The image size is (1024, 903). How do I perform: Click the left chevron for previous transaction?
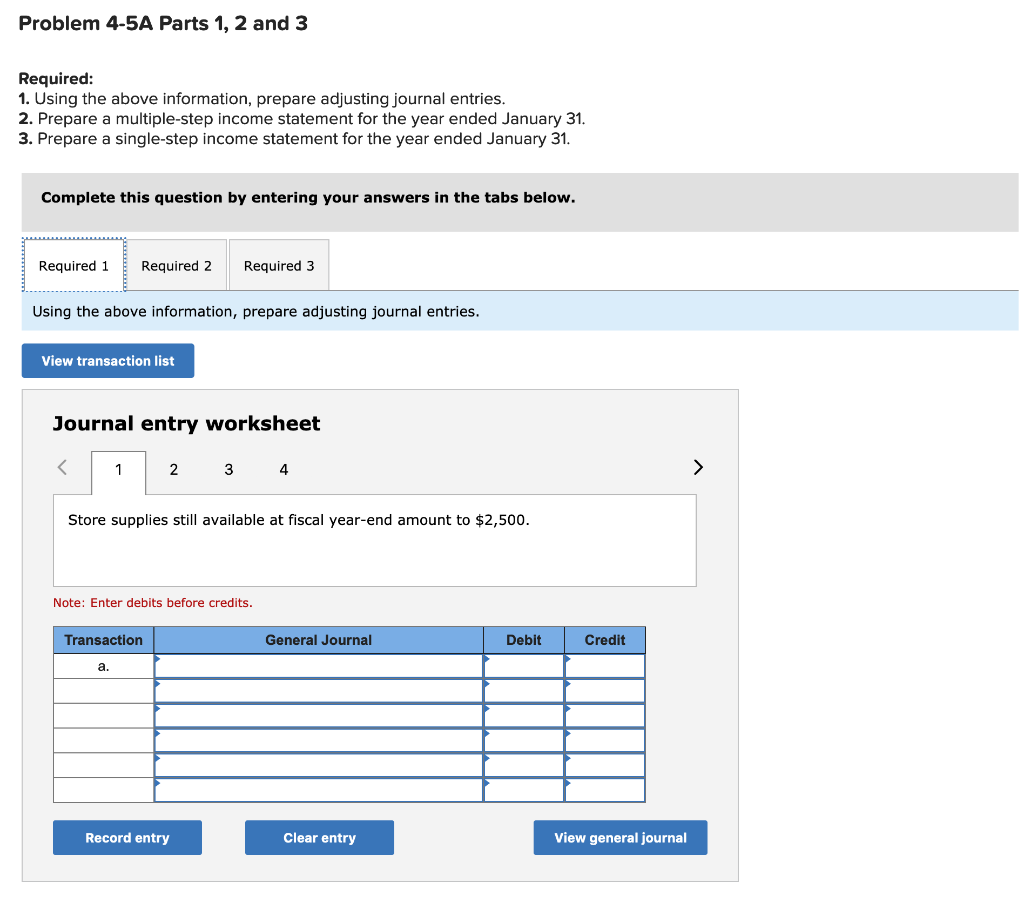pyautogui.click(x=60, y=467)
